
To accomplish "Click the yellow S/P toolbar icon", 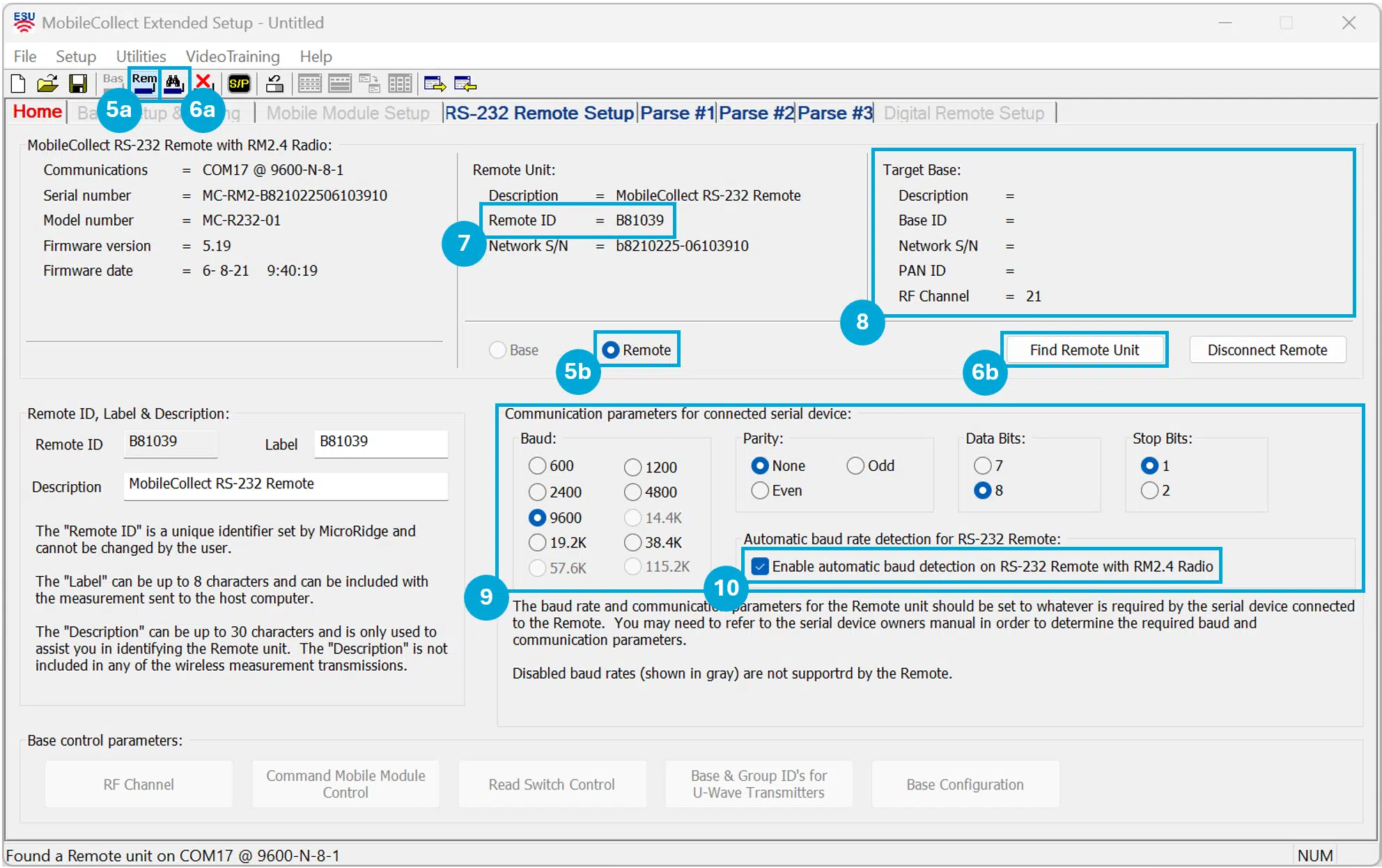I will pyautogui.click(x=239, y=84).
